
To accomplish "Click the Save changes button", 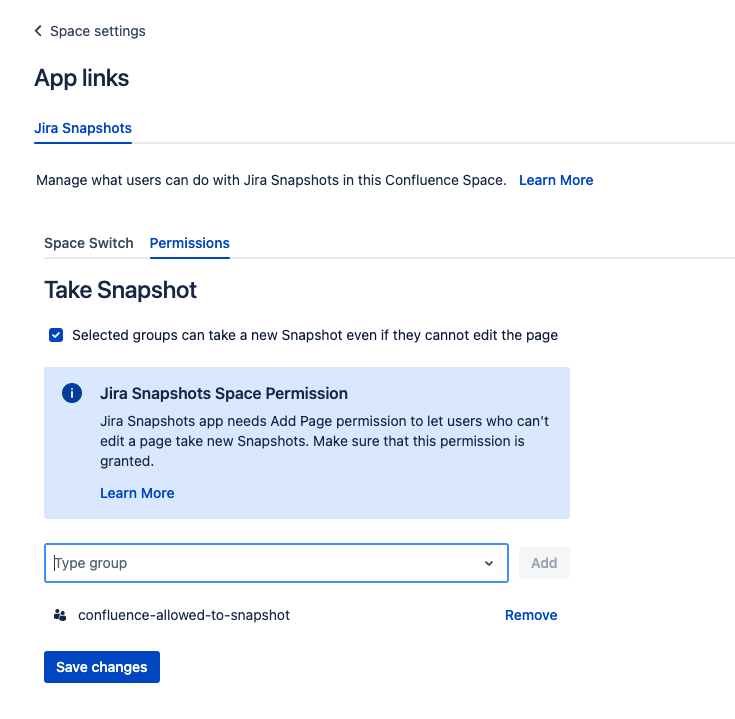I will [102, 667].
